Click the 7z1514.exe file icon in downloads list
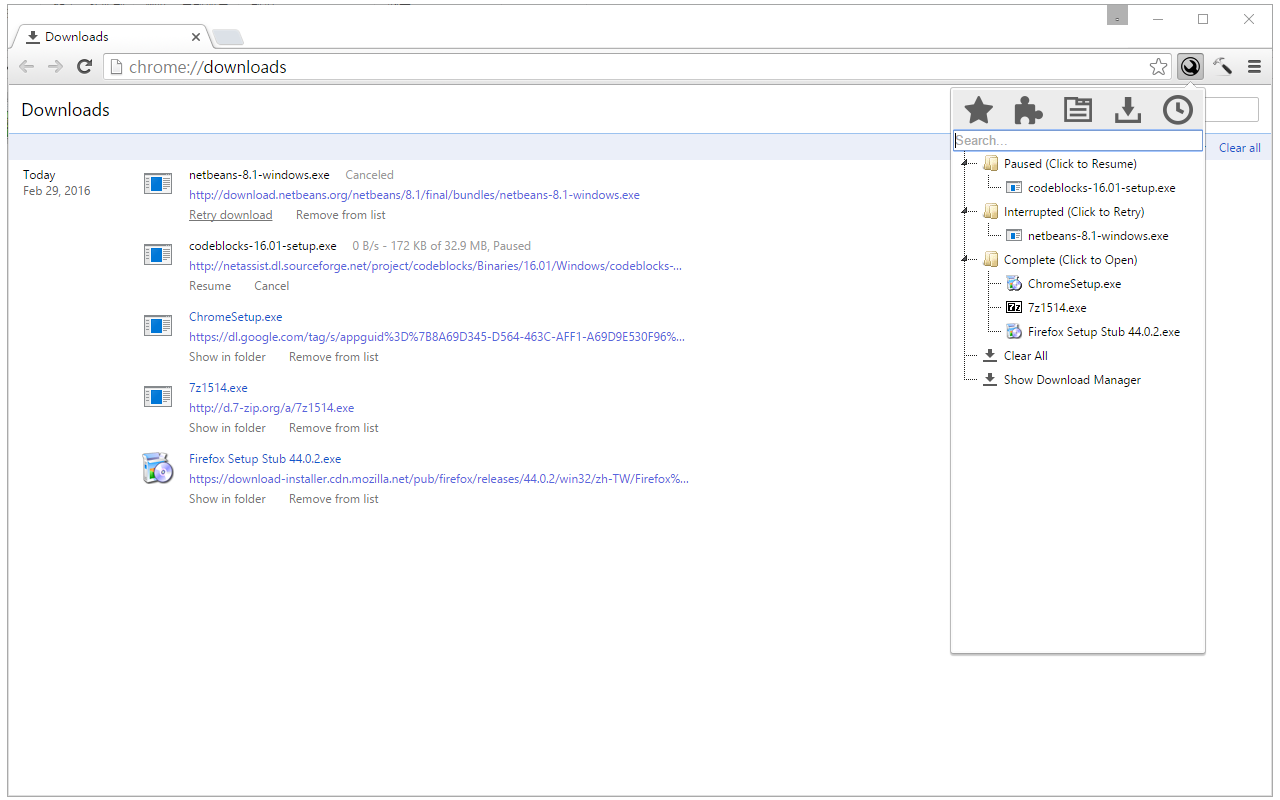The height and width of the screenshot is (800, 1280). pos(158,397)
